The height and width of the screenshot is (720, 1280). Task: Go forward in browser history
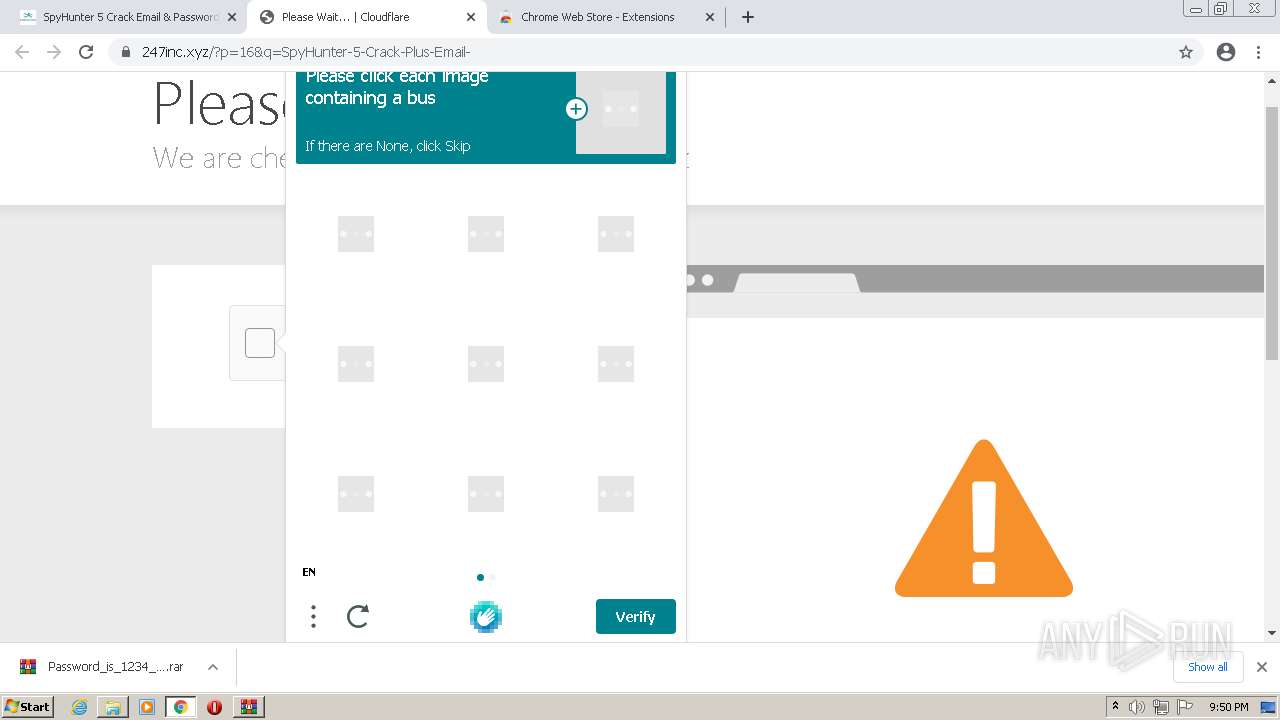click(54, 52)
